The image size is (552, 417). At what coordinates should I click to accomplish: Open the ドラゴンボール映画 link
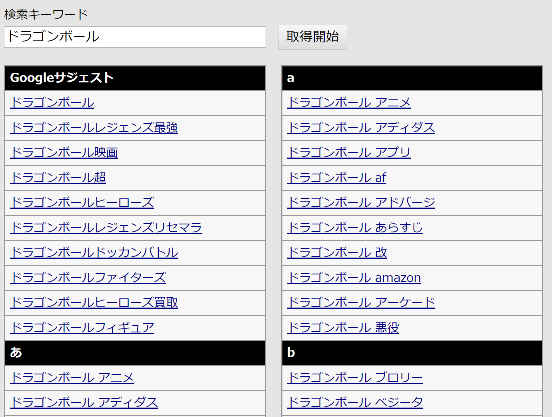click(x=64, y=153)
